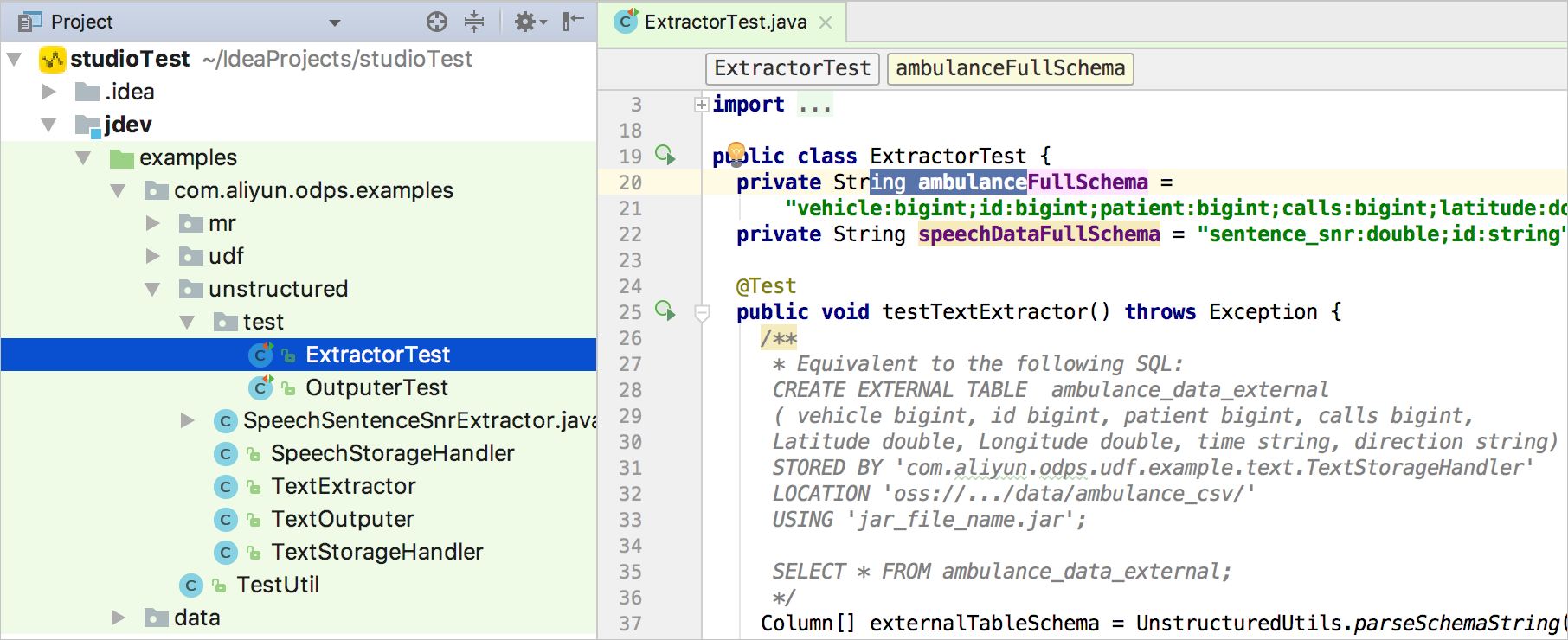Screen dimensions: 1568x640
Task: Expand the mr package node
Action: tap(153, 223)
